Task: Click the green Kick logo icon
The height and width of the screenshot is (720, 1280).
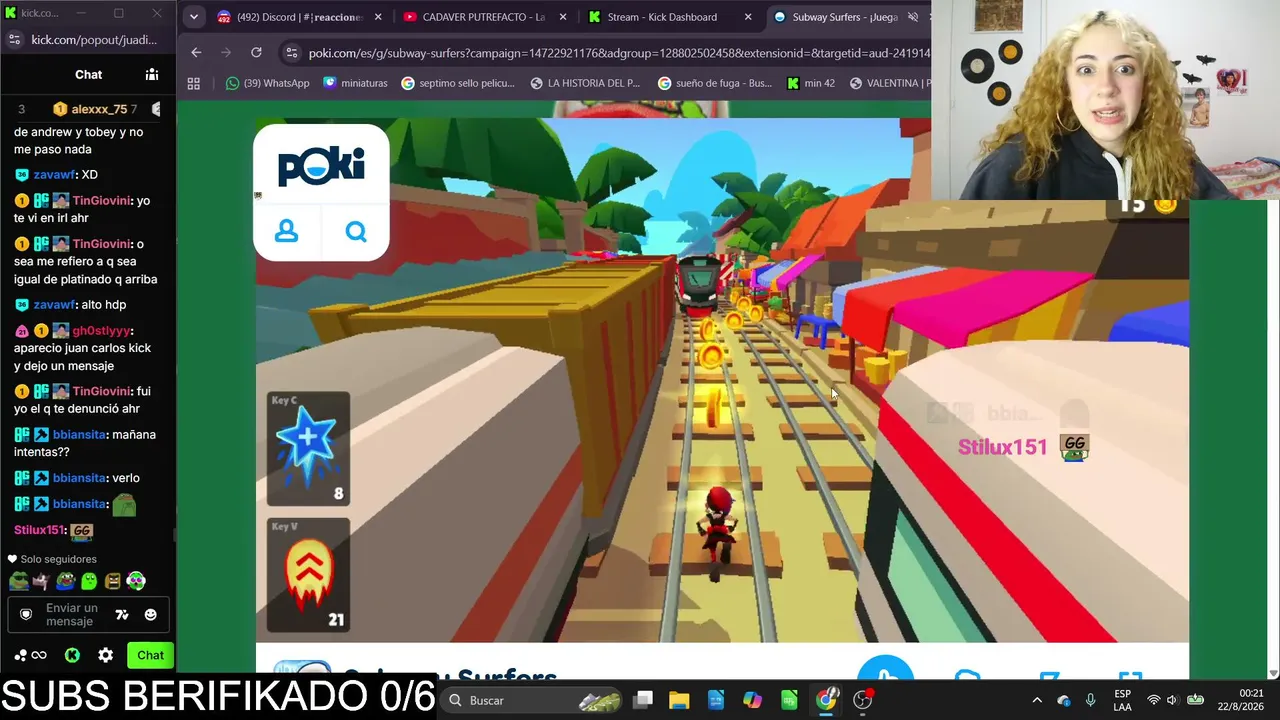Action: coord(72,655)
